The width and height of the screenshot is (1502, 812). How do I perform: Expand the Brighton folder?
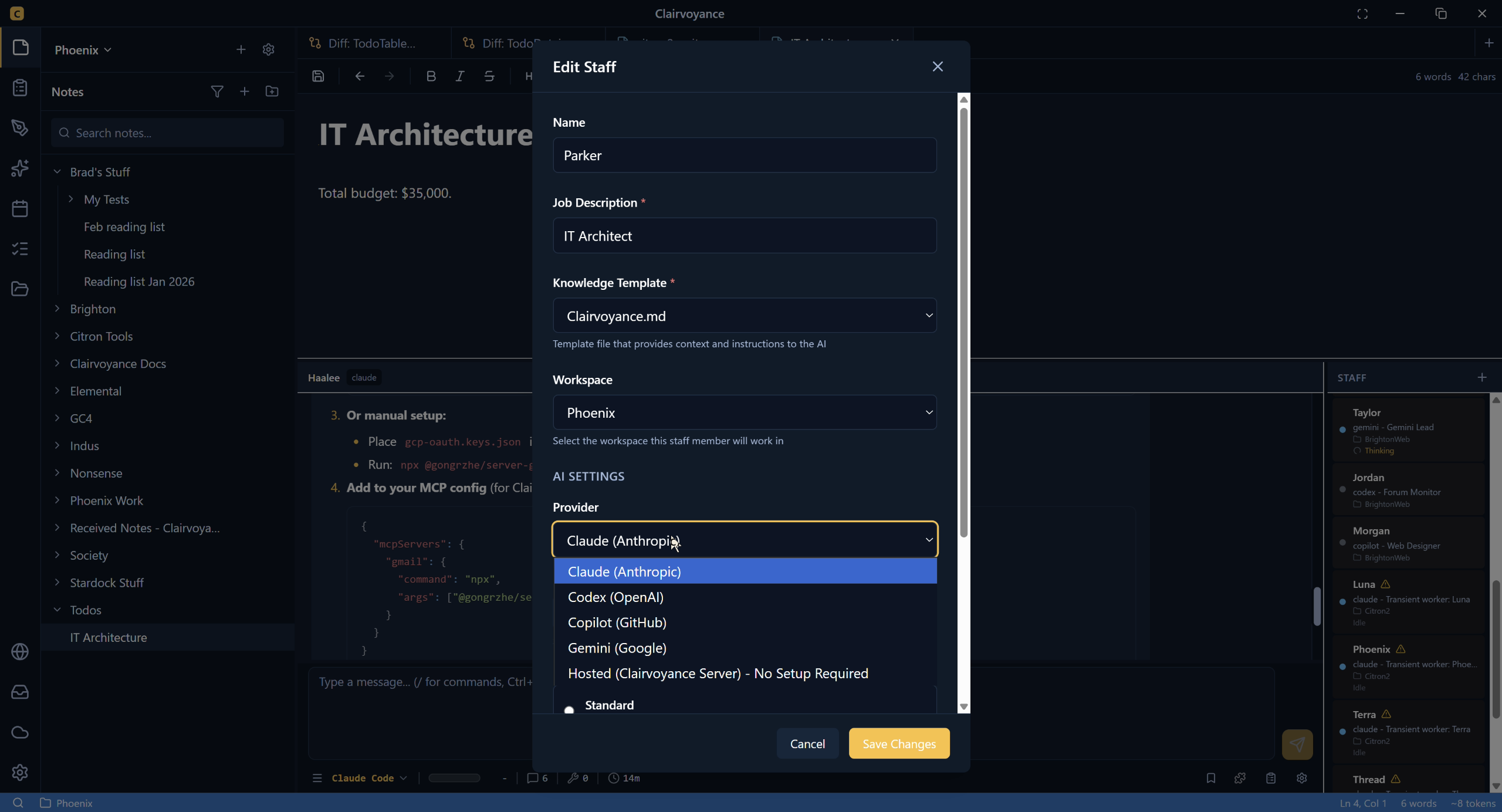tap(57, 309)
